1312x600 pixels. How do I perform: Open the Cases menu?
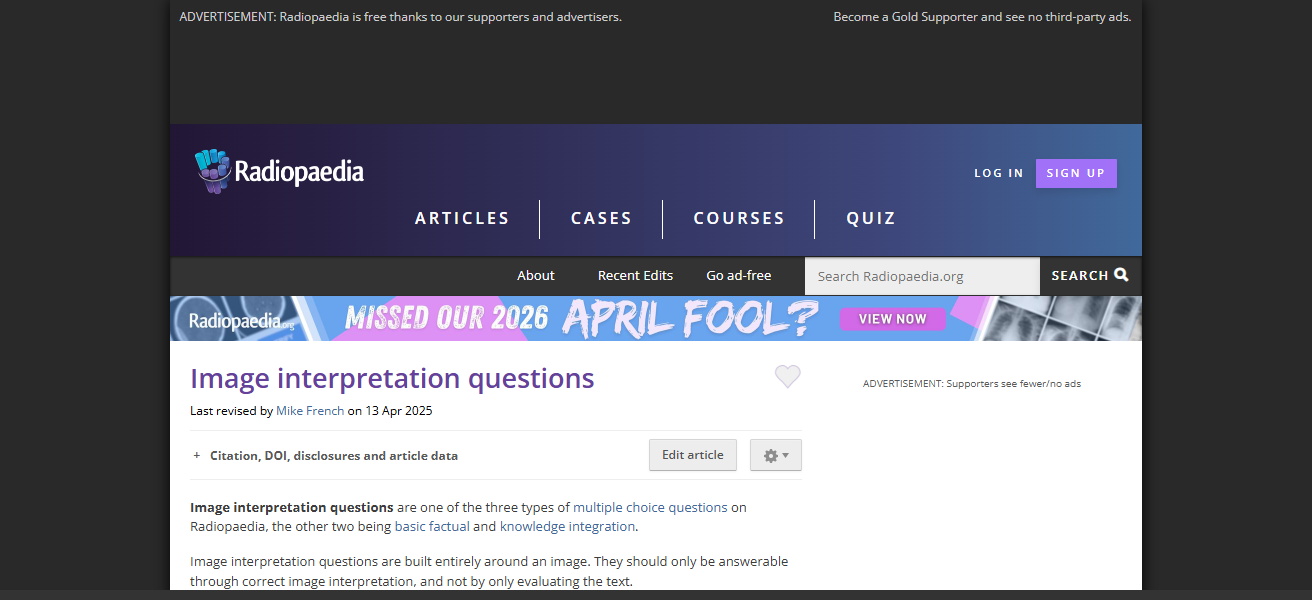point(601,218)
